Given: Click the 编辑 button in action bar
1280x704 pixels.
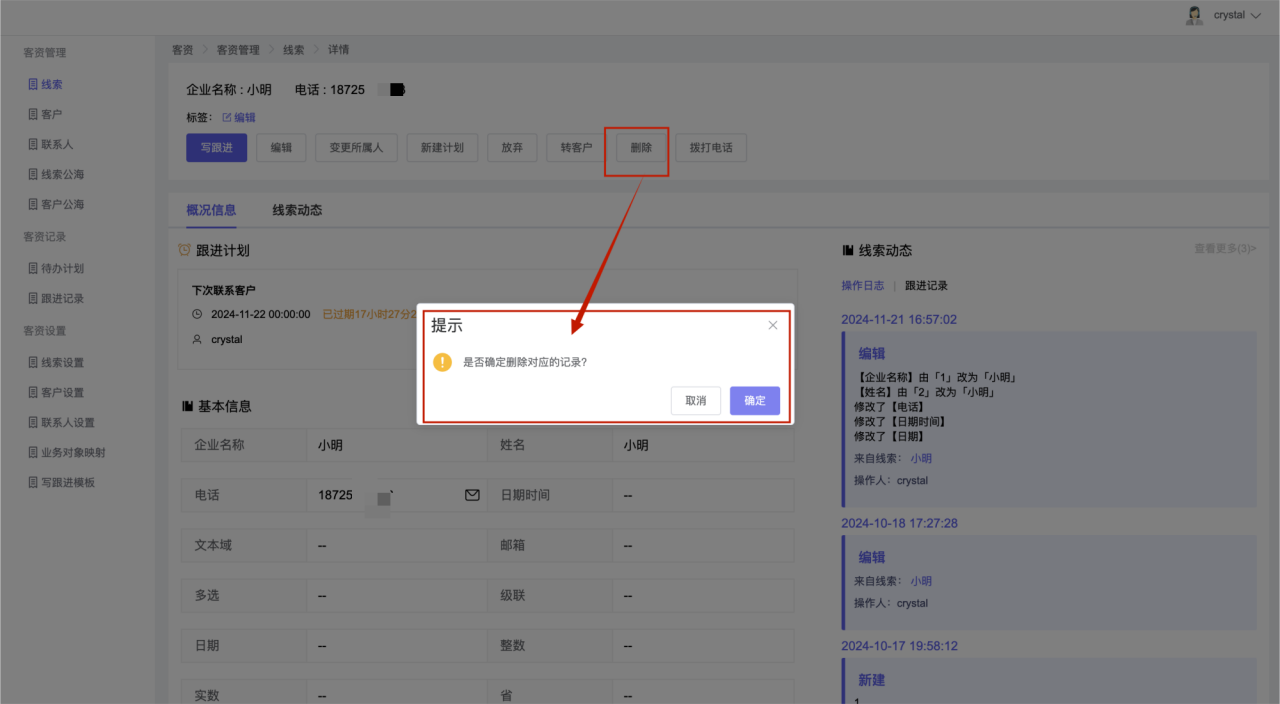Looking at the screenshot, I should click(x=281, y=148).
